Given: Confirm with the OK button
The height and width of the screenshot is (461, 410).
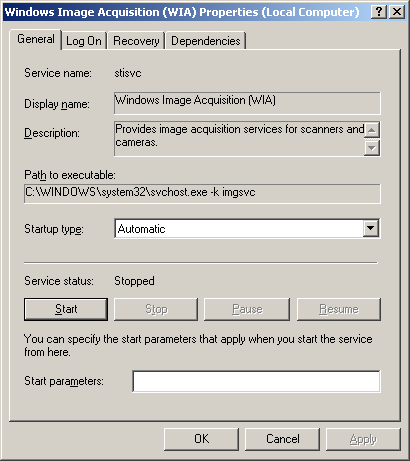Looking at the screenshot, I should tap(201, 439).
